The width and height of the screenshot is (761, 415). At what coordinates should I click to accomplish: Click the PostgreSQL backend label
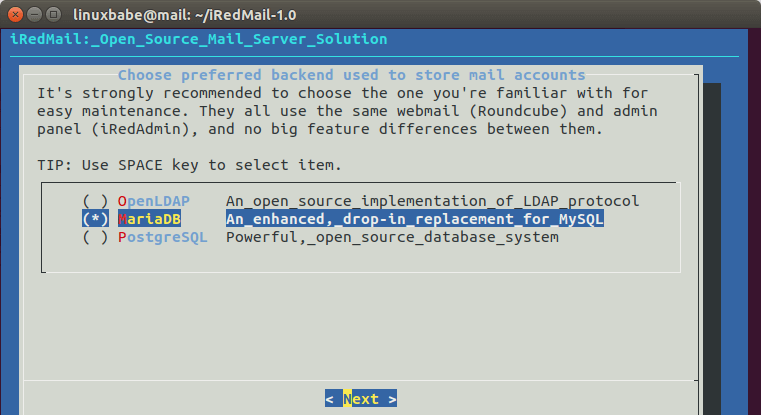[x=160, y=237]
